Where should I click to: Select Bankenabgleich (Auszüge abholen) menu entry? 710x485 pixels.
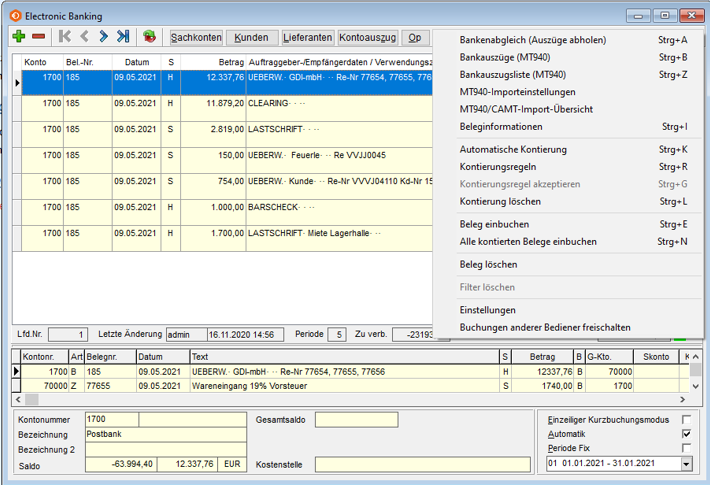click(532, 40)
